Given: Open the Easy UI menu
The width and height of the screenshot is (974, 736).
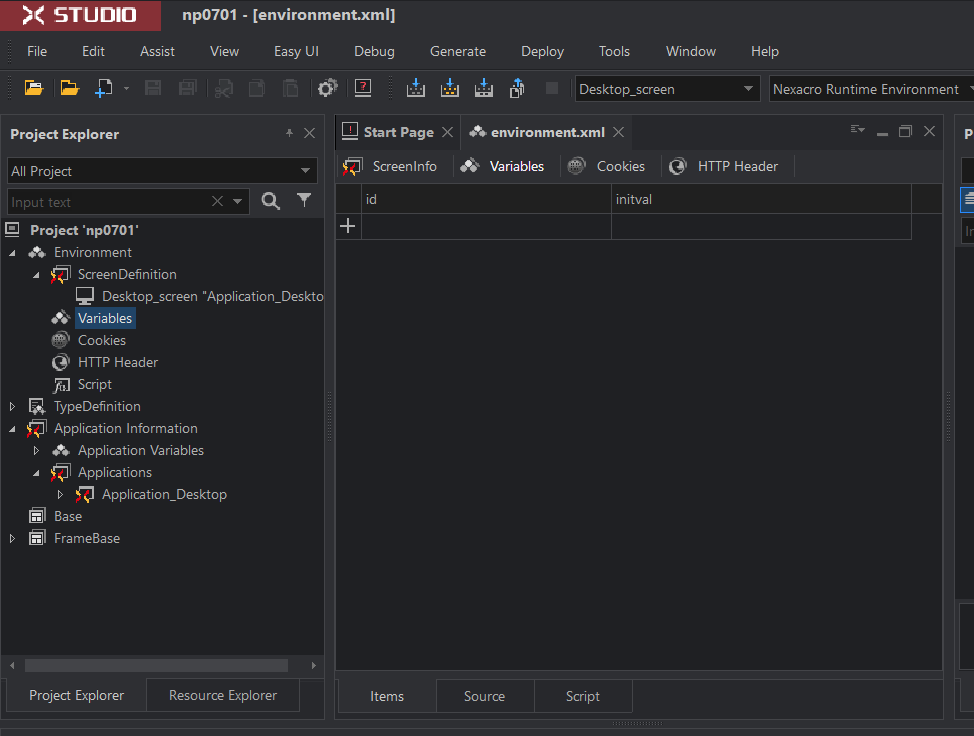Looking at the screenshot, I should coord(296,52).
